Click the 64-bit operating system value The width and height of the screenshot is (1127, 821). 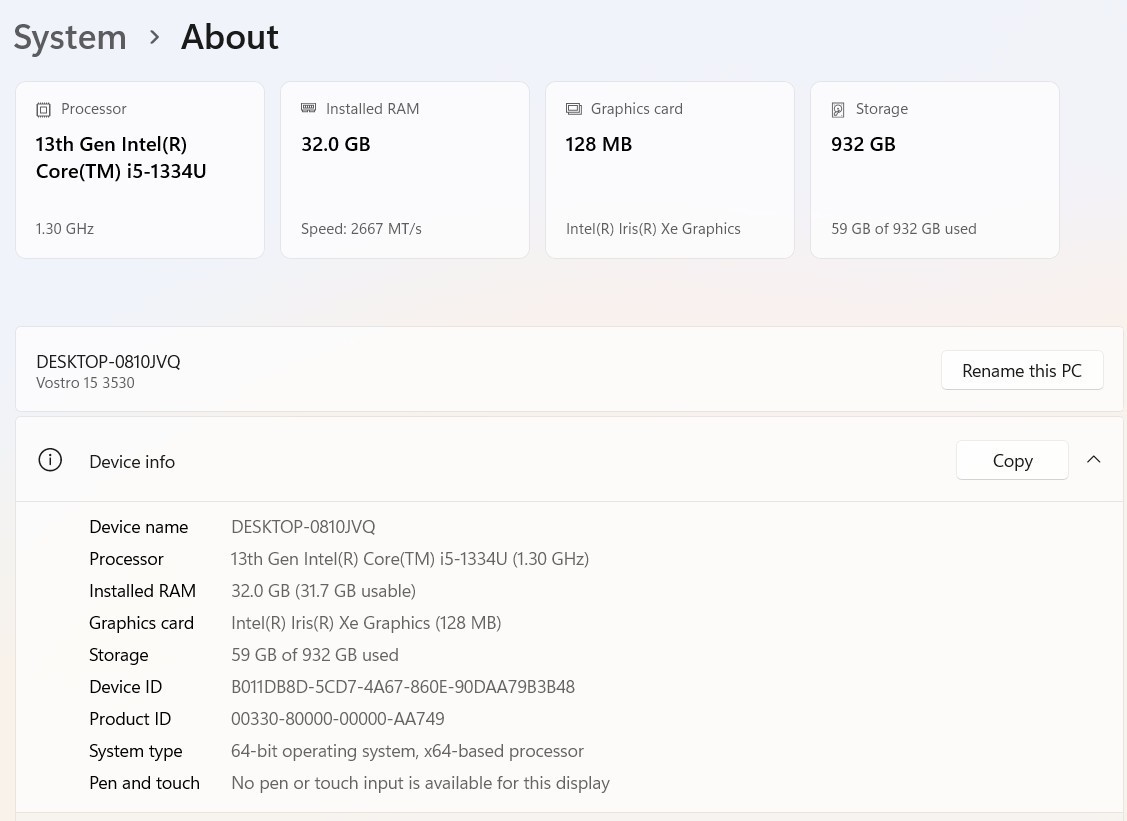[407, 751]
